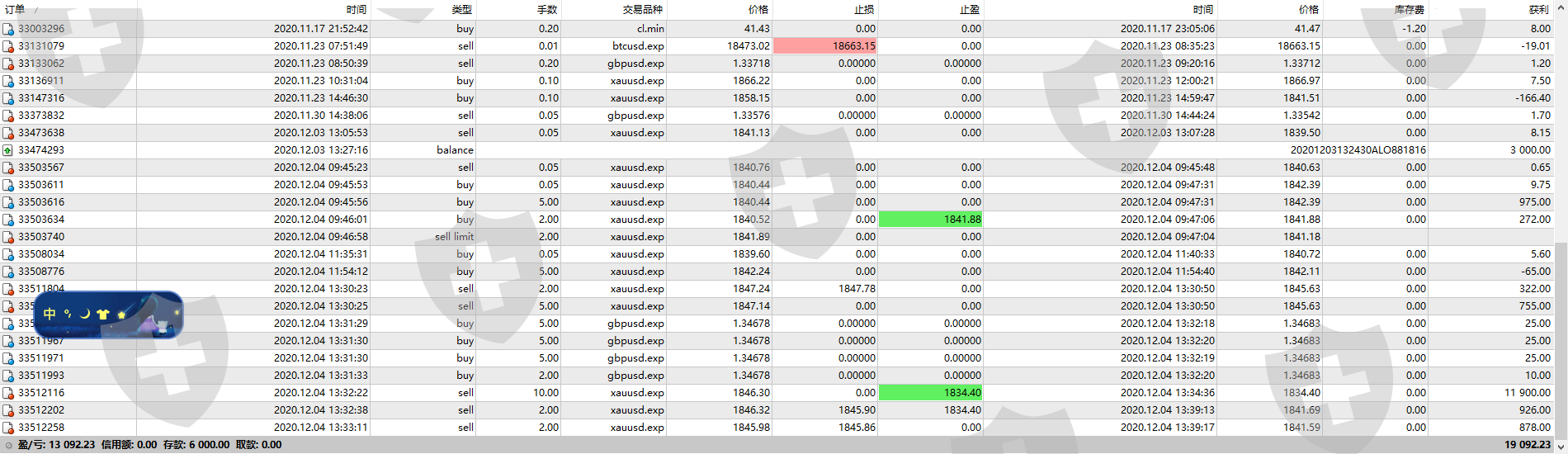
Task: Click the order icon beside 33512258
Action: click(x=7, y=428)
